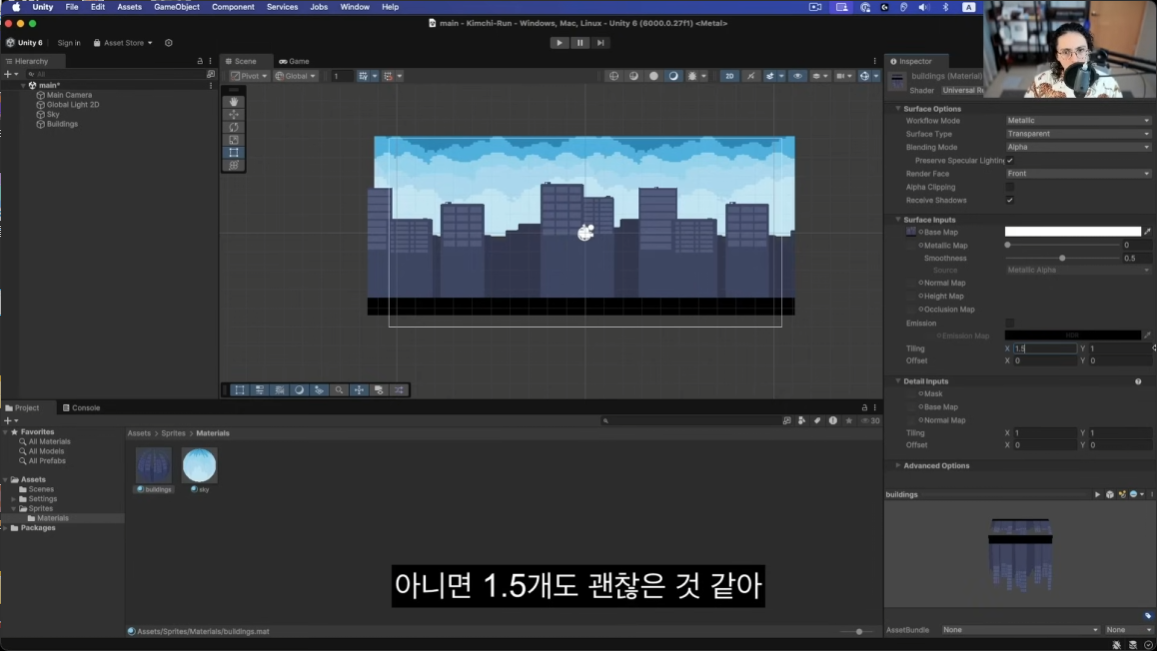Select Sky object in Hierarchy
Image resolution: width=1157 pixels, height=651 pixels.
[x=52, y=114]
